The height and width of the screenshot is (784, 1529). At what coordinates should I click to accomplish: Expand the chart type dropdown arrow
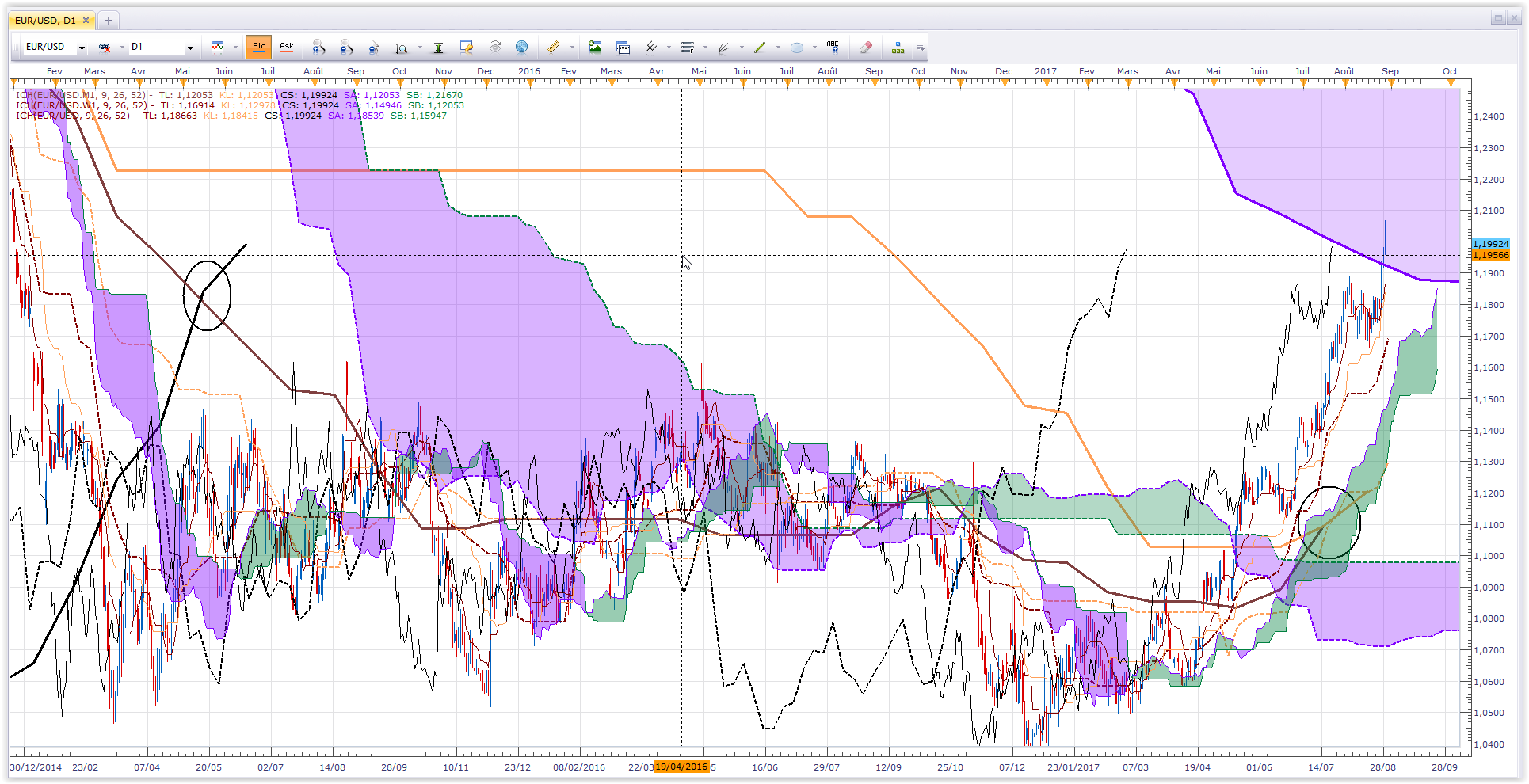tap(235, 48)
